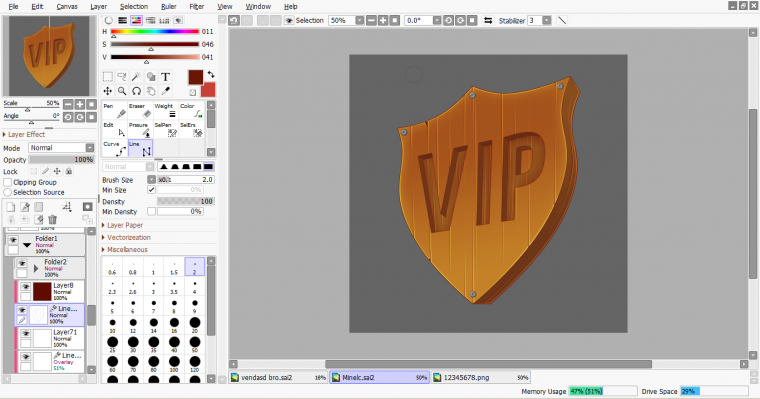The height and width of the screenshot is (399, 760).
Task: Delete layer with the trash icon
Action: pos(53,220)
